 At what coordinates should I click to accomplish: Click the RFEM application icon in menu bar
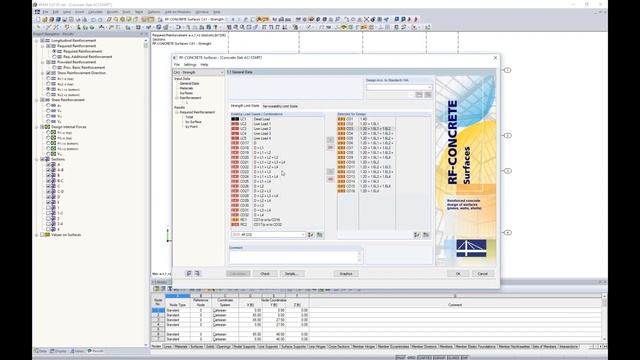38,12
